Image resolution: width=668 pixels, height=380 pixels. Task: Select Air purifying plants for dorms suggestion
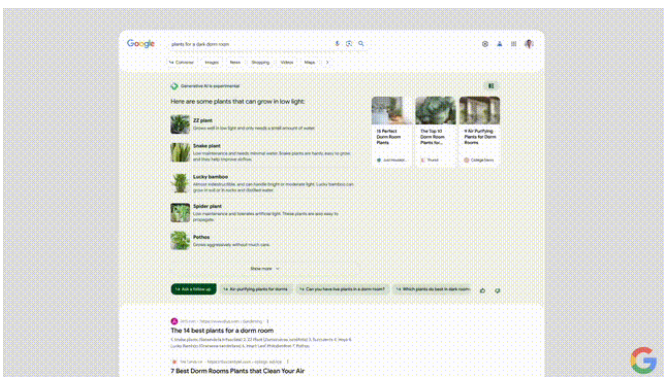[x=256, y=289]
